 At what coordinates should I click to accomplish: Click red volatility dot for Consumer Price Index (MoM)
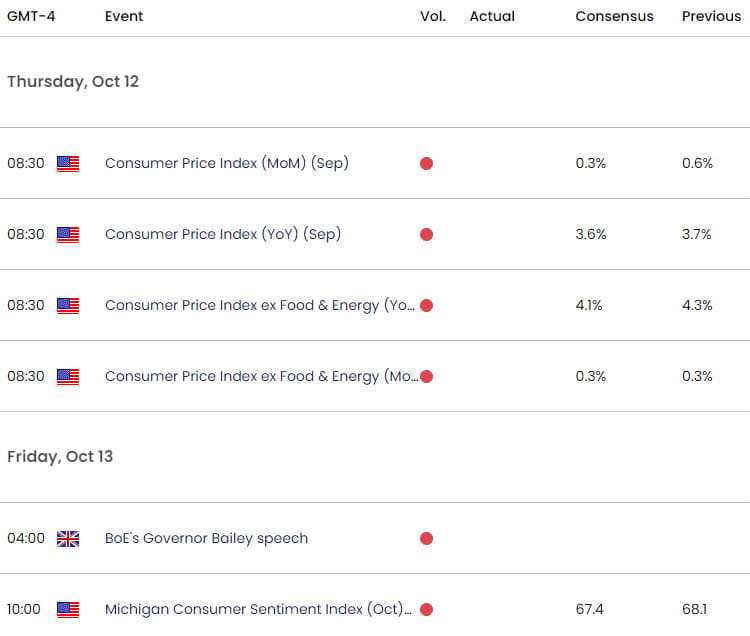click(426, 164)
